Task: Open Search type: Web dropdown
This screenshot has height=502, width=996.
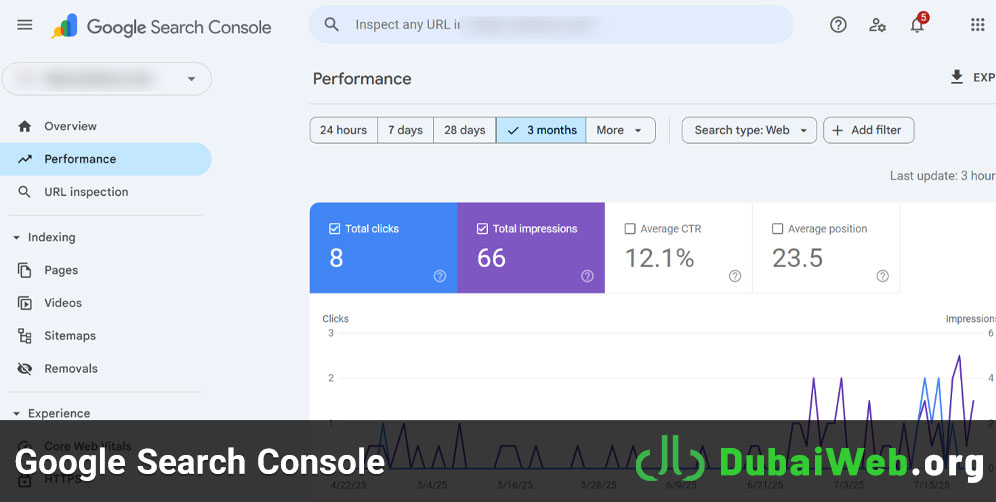Action: click(749, 130)
